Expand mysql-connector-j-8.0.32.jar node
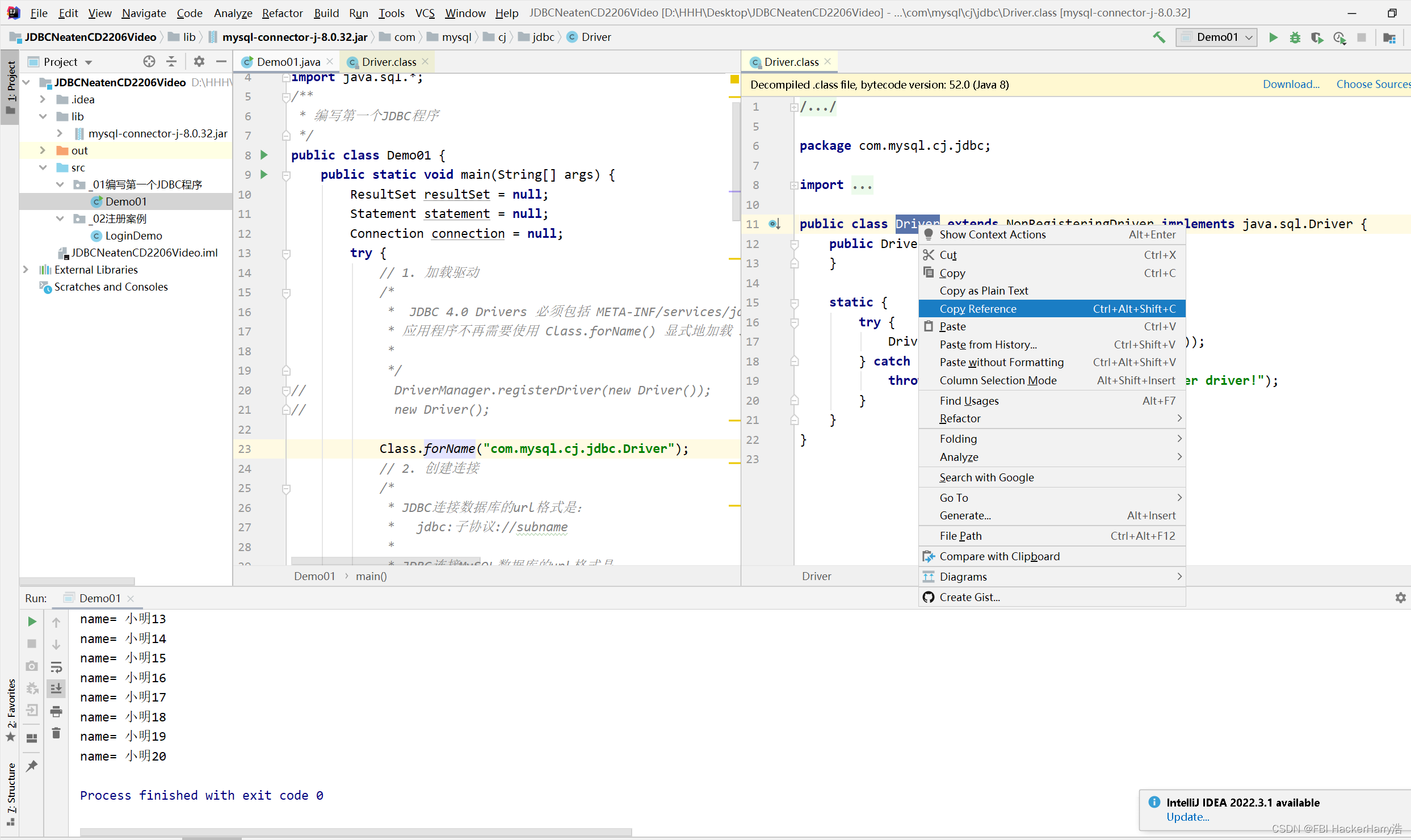This screenshot has height=840, width=1411. pyautogui.click(x=60, y=133)
